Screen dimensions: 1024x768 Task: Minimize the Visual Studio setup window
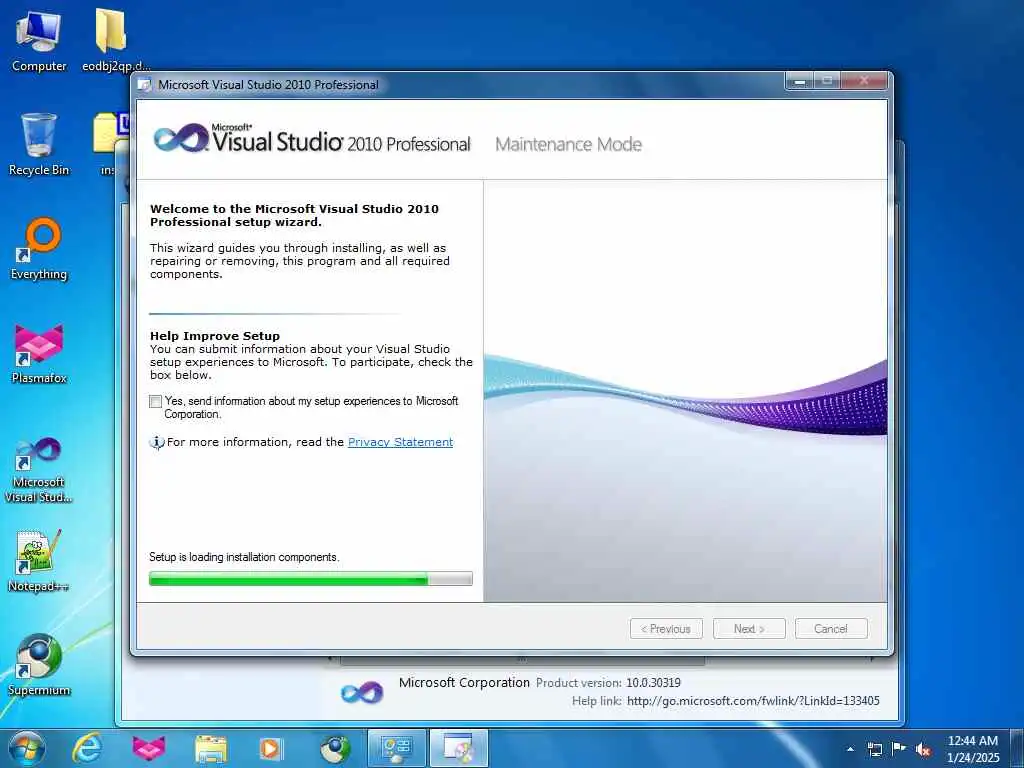point(799,81)
